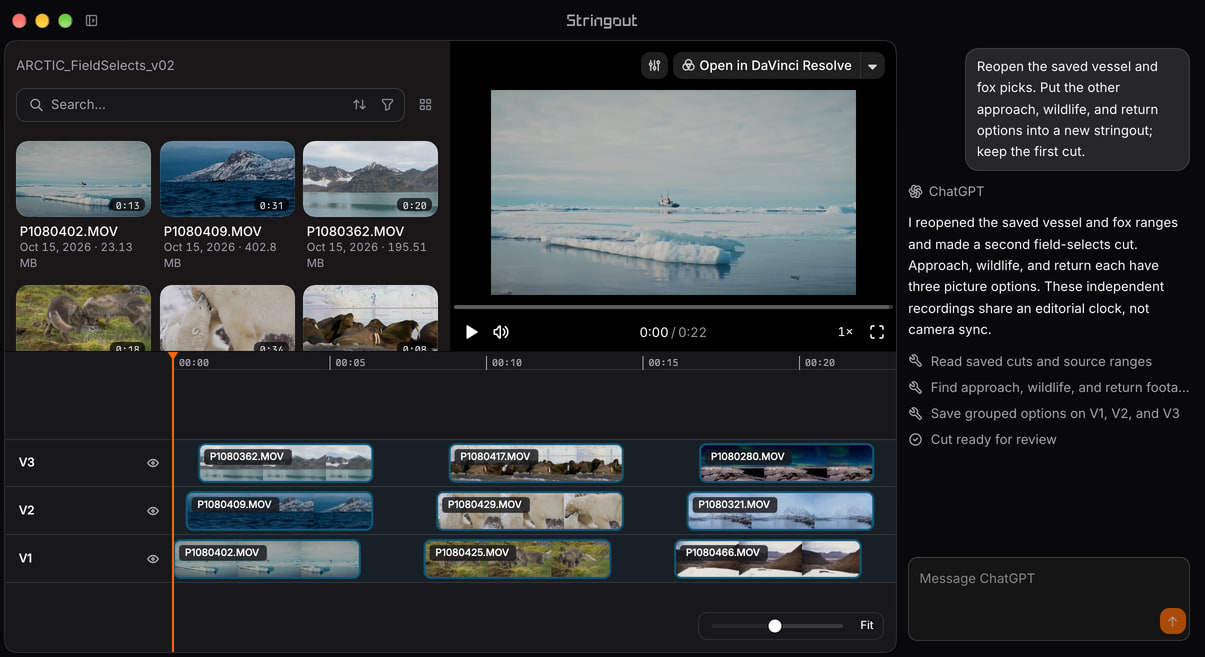Screen dimensions: 1205x657
Task: Click the V2 track label
Action: [27, 511]
